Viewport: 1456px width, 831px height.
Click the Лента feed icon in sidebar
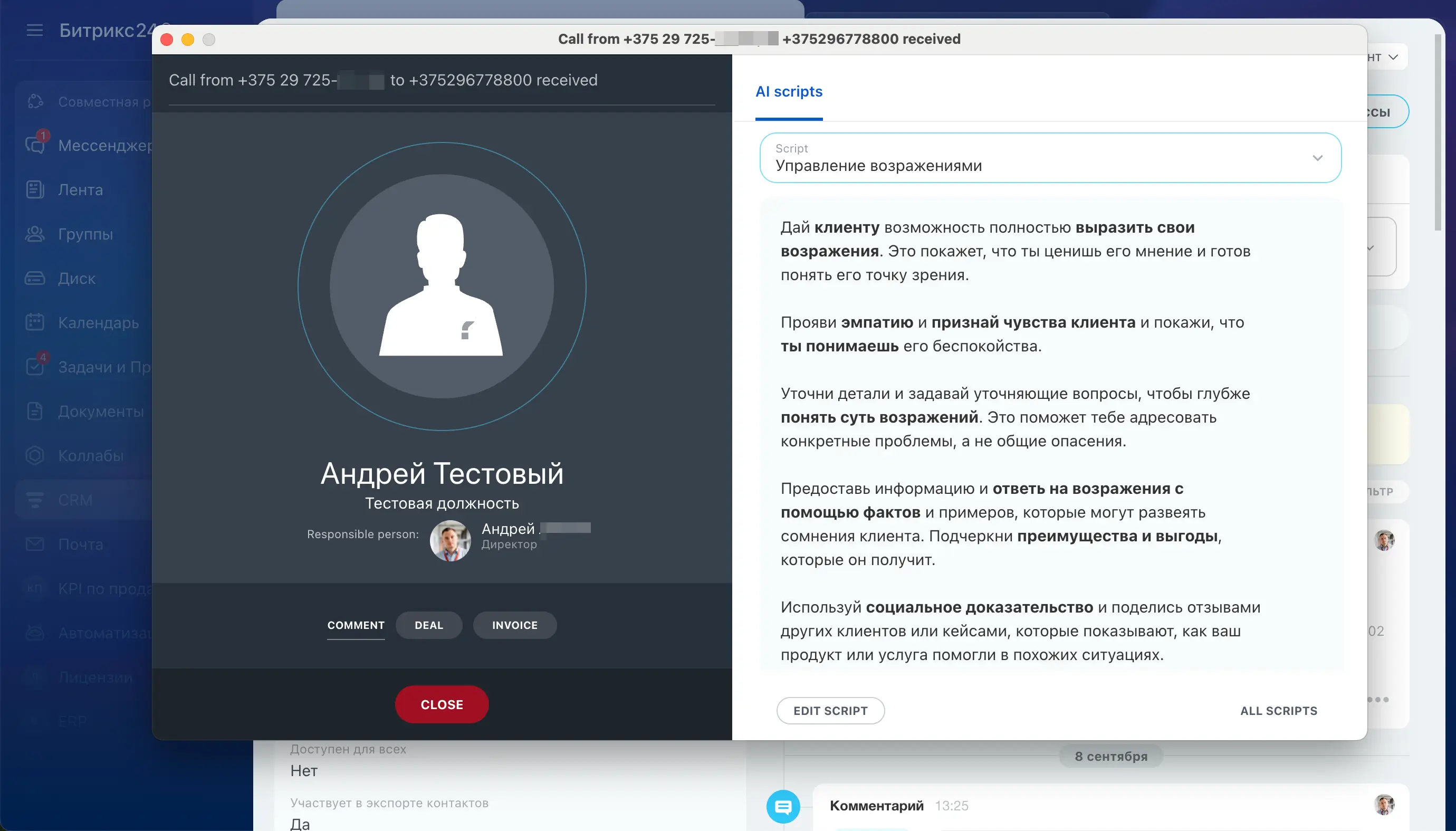coord(35,189)
